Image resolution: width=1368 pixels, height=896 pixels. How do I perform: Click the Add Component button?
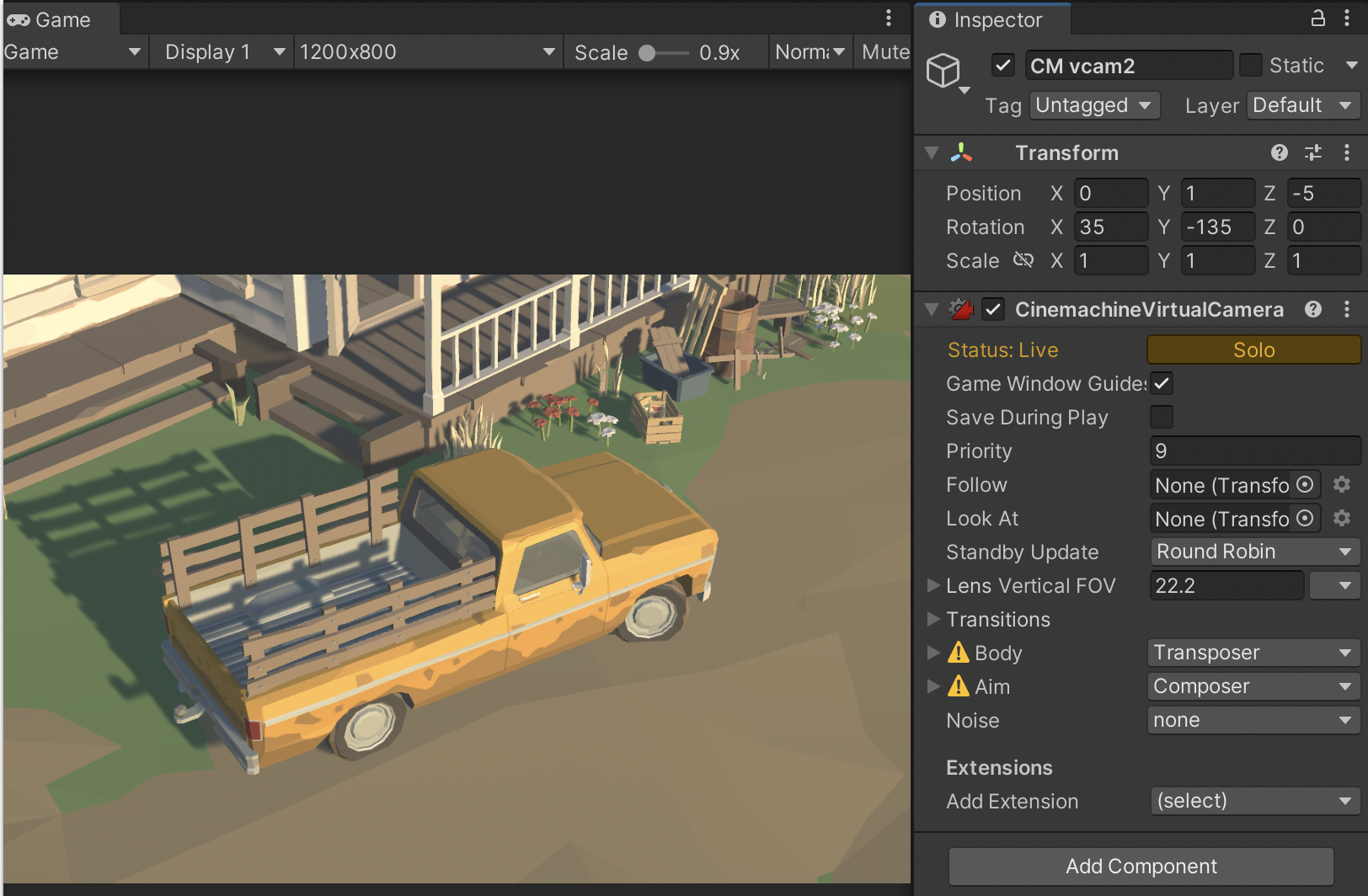tap(1141, 866)
